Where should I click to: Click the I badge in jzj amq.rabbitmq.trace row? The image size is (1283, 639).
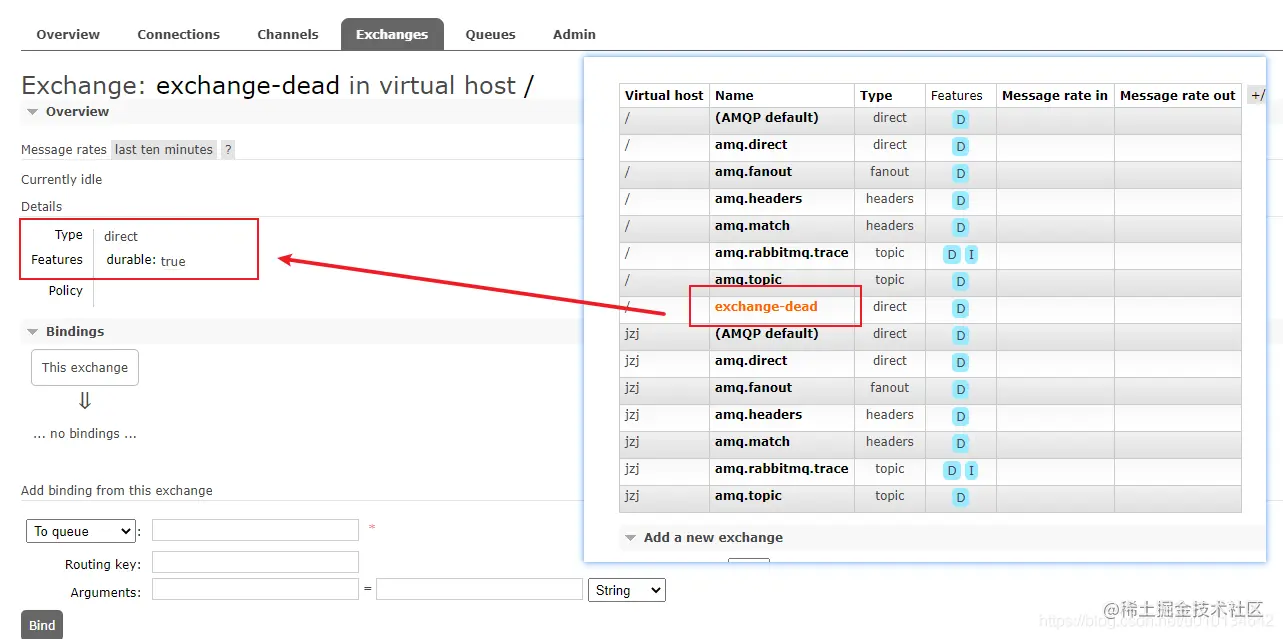click(x=971, y=470)
